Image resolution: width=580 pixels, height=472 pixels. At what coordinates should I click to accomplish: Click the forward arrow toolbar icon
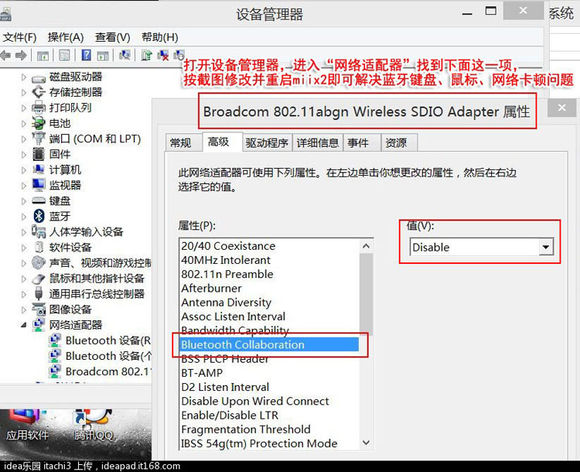[21, 56]
